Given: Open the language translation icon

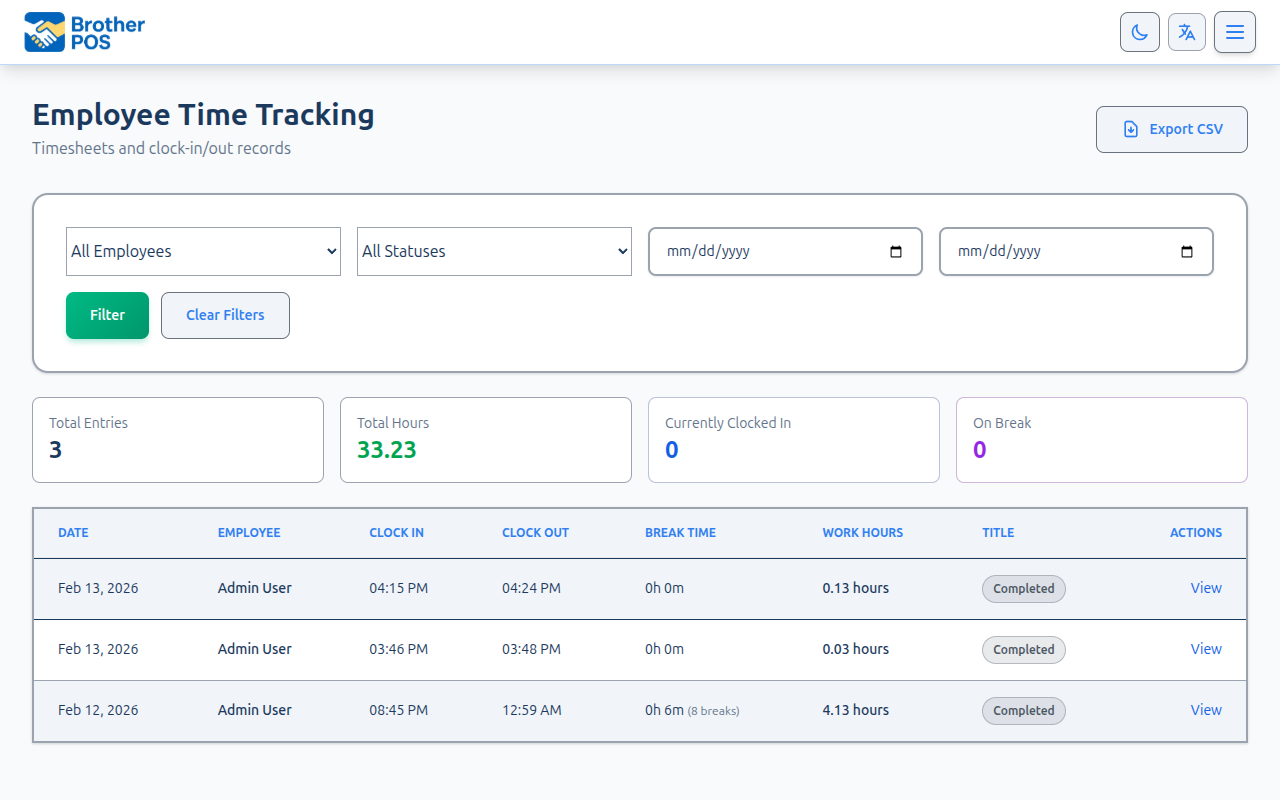Looking at the screenshot, I should [1187, 31].
